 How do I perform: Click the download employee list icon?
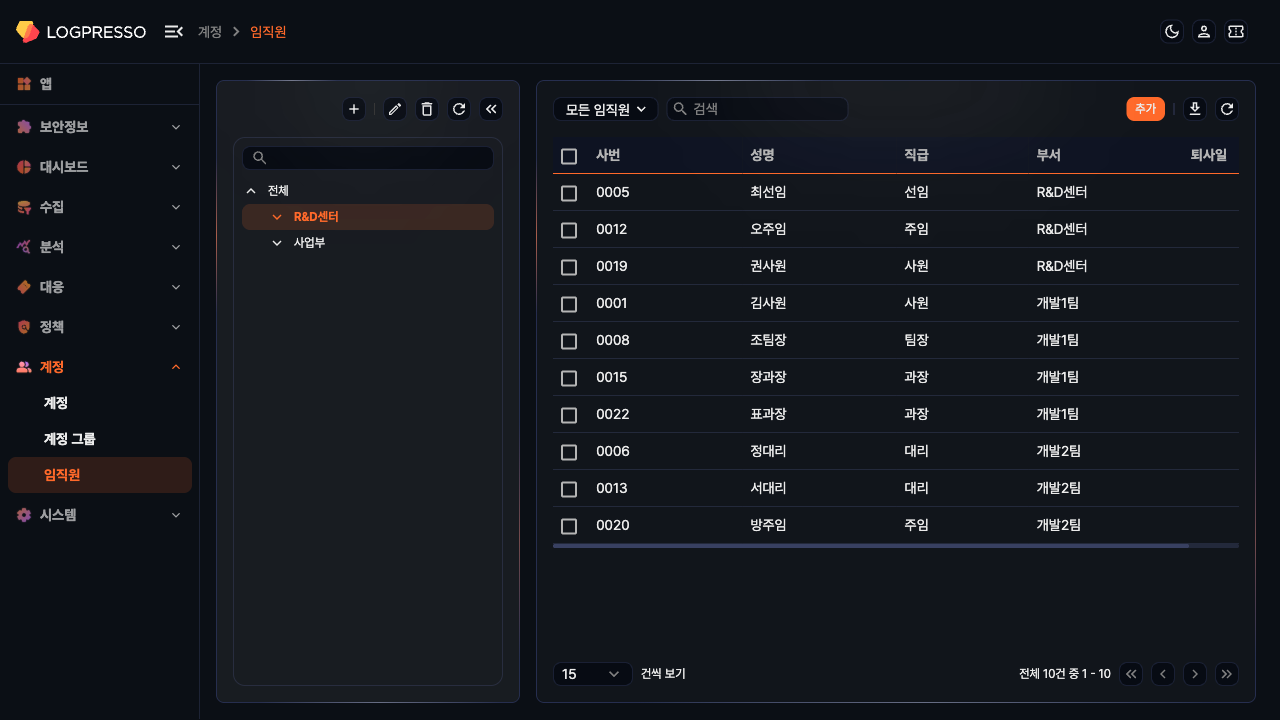[1194, 109]
